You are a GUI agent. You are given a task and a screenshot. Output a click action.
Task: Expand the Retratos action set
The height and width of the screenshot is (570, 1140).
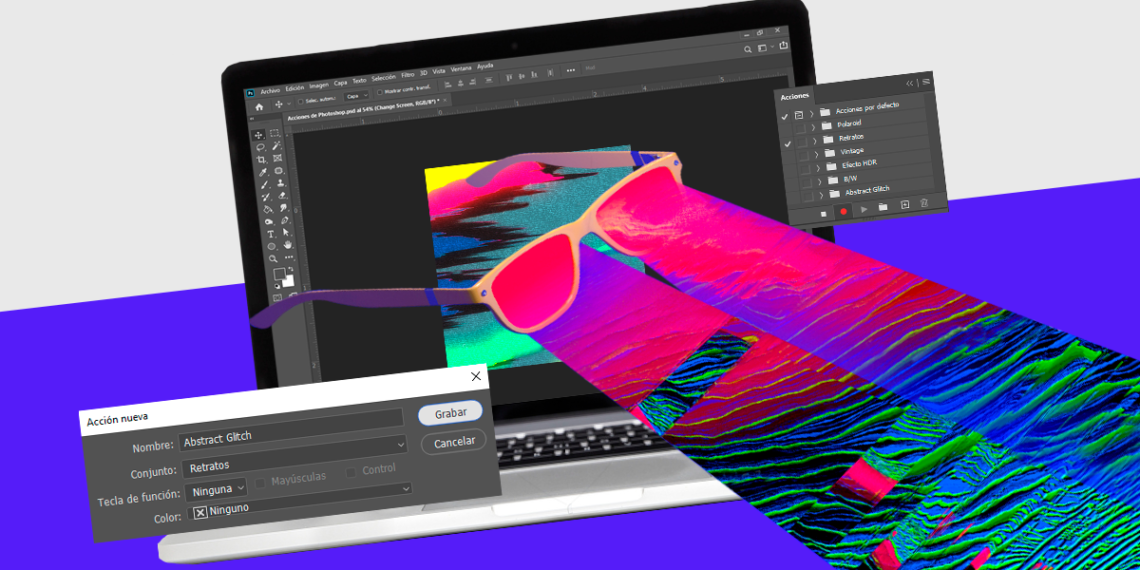(814, 141)
